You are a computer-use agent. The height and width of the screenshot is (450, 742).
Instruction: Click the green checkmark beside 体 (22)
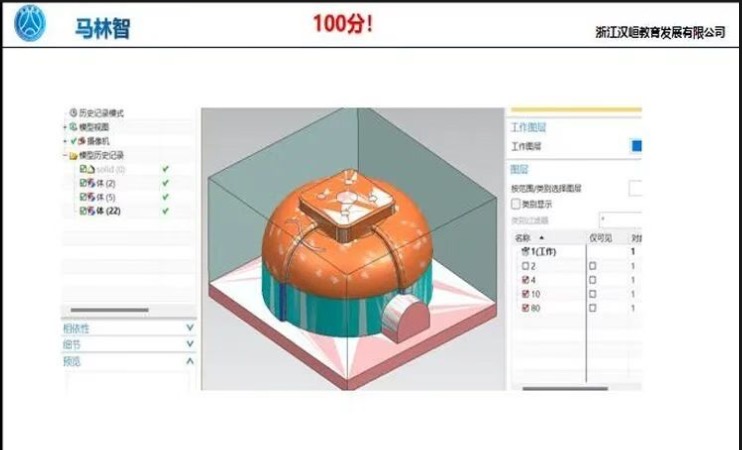(165, 211)
